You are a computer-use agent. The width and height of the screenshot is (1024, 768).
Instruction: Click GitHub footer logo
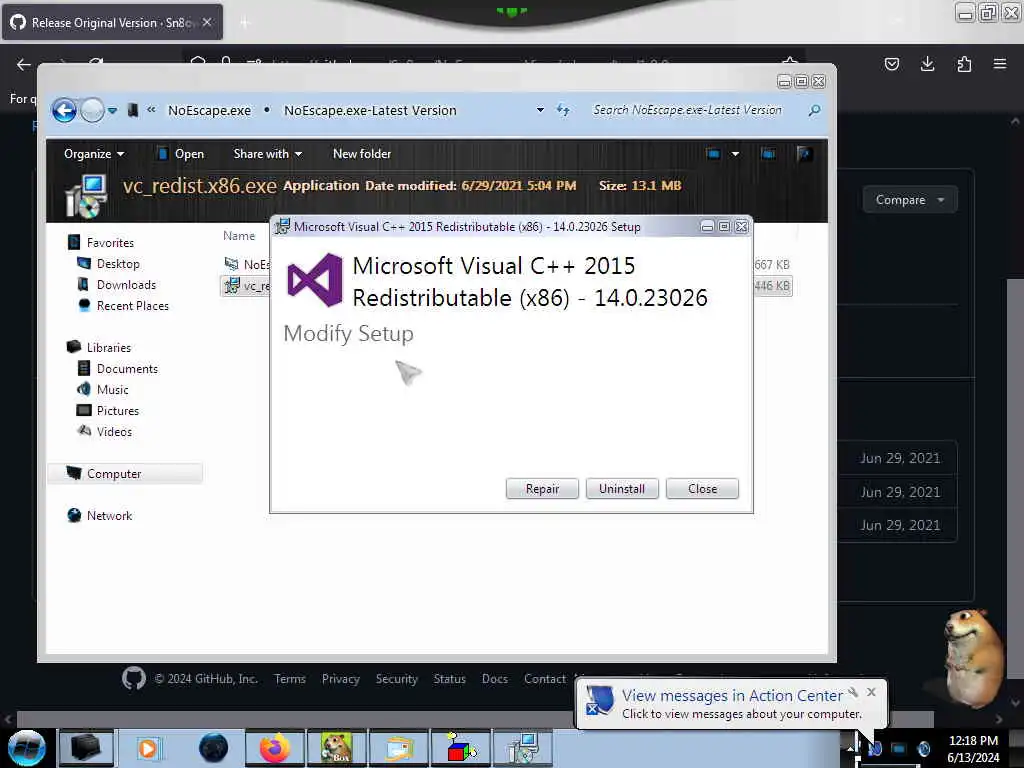point(134,679)
